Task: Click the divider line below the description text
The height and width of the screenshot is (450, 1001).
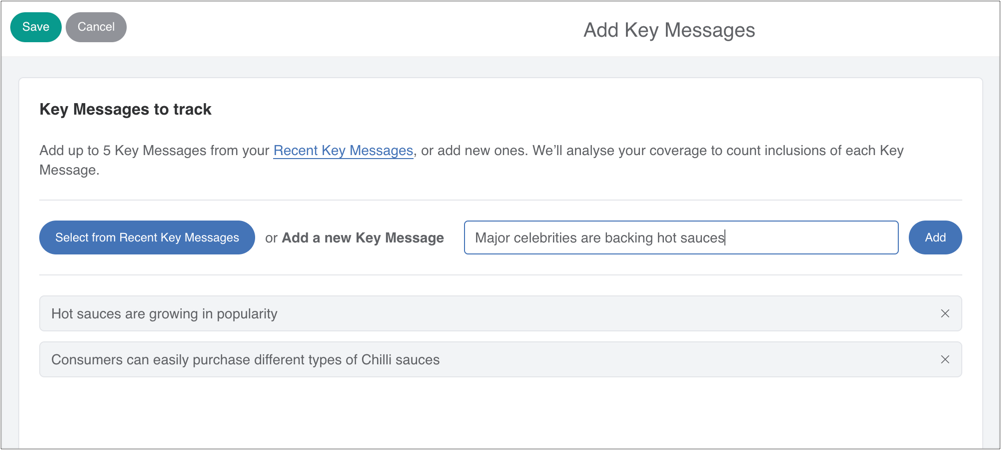Action: (x=500, y=200)
